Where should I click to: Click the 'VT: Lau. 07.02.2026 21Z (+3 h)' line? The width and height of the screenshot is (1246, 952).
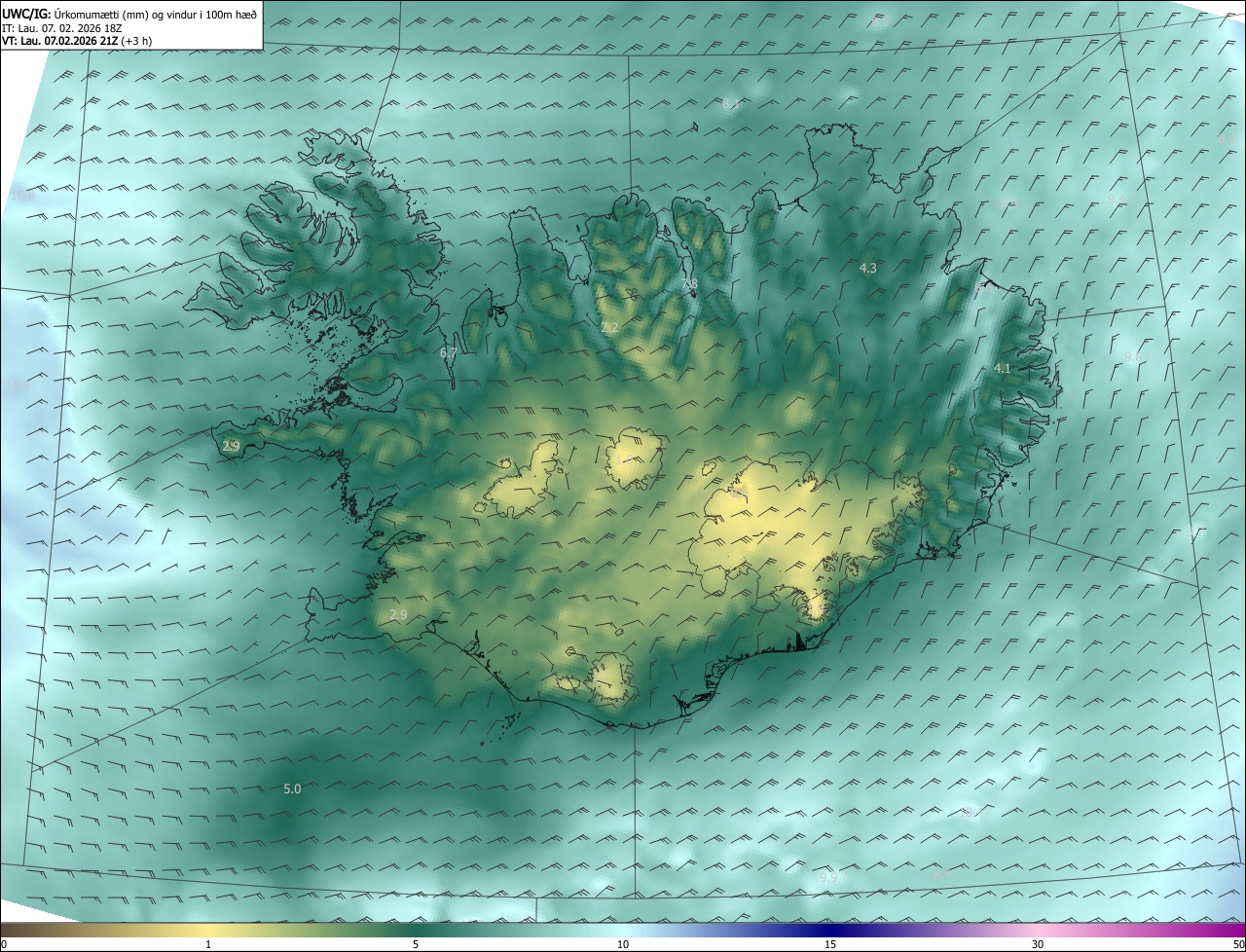[x=76, y=41]
